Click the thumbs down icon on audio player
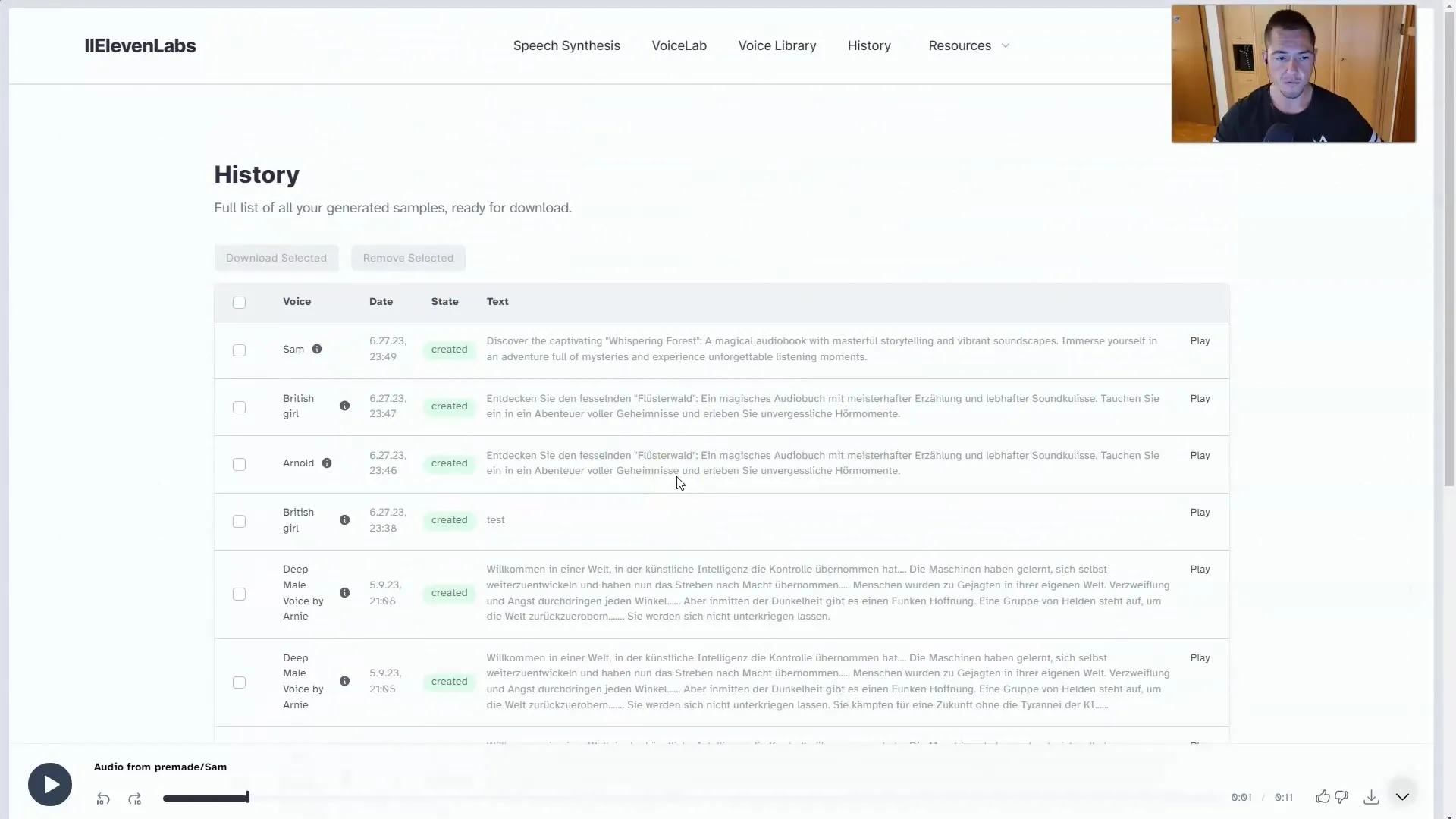1456x819 pixels. pos(1342,797)
